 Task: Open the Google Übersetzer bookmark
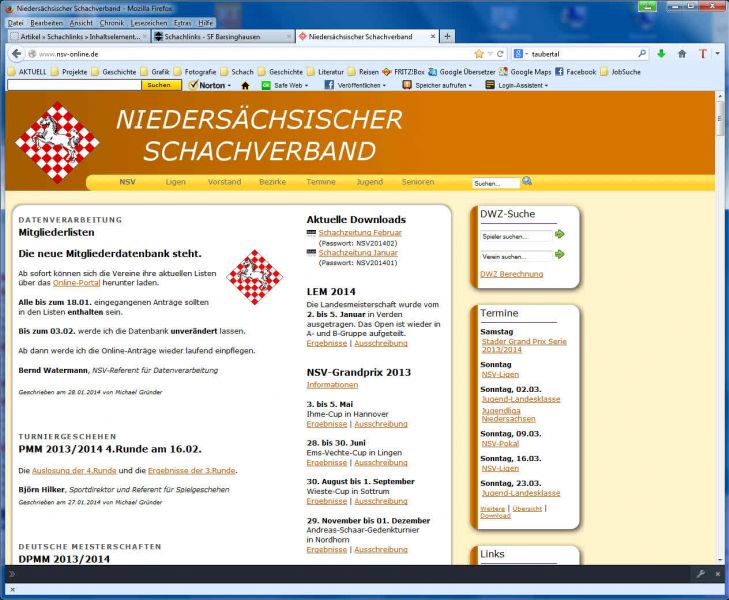pyautogui.click(x=462, y=72)
